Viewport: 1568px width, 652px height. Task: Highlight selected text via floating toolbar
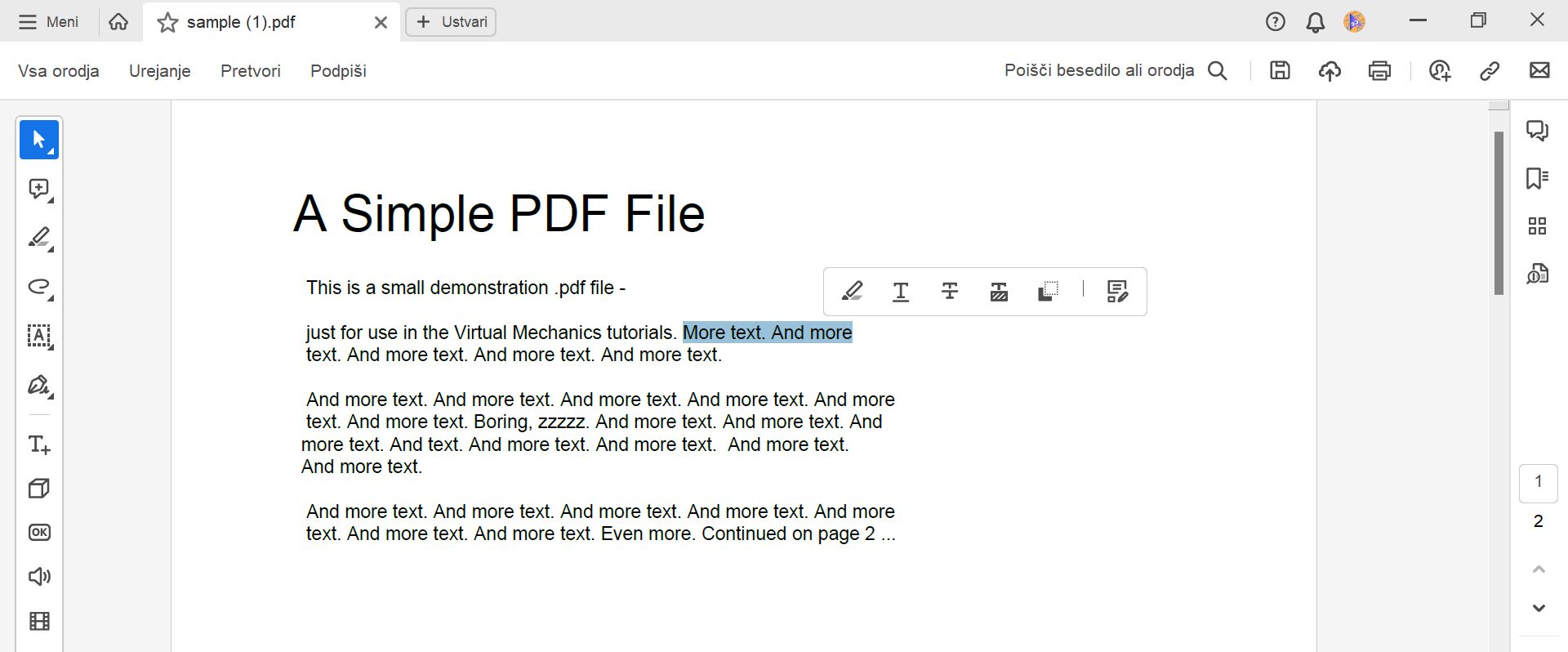[852, 292]
